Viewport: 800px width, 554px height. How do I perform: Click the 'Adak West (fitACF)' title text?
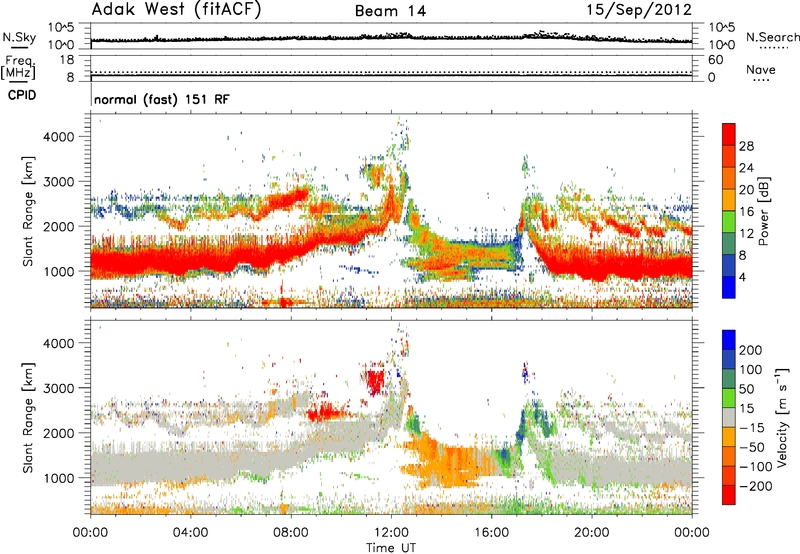[176, 10]
